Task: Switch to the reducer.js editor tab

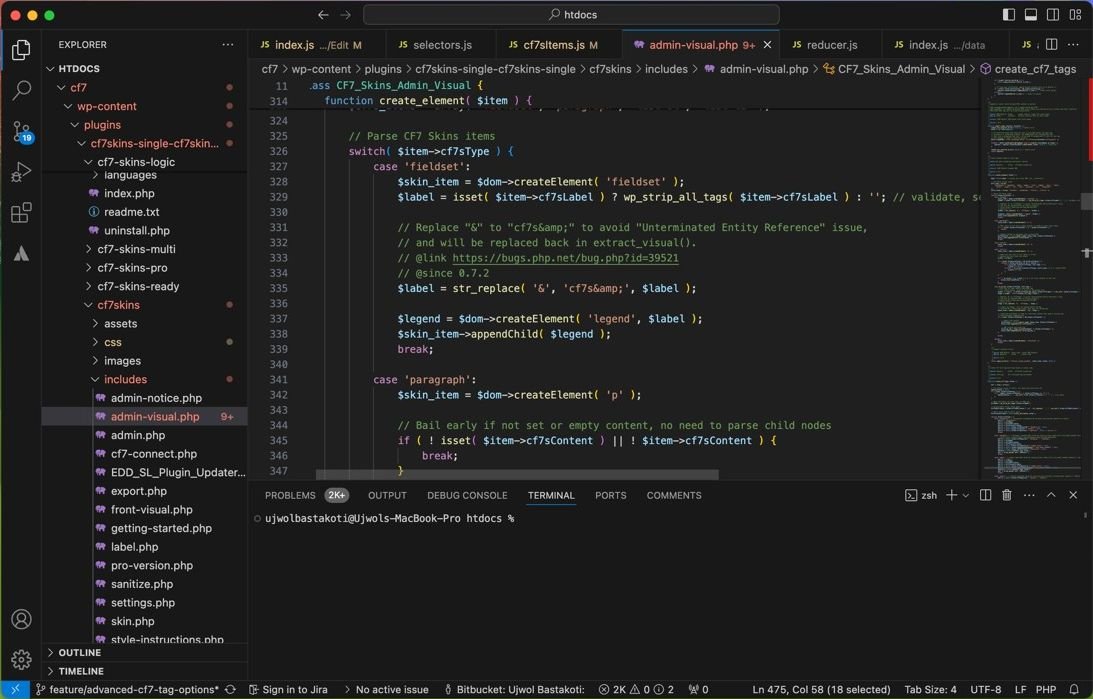Action: [831, 45]
